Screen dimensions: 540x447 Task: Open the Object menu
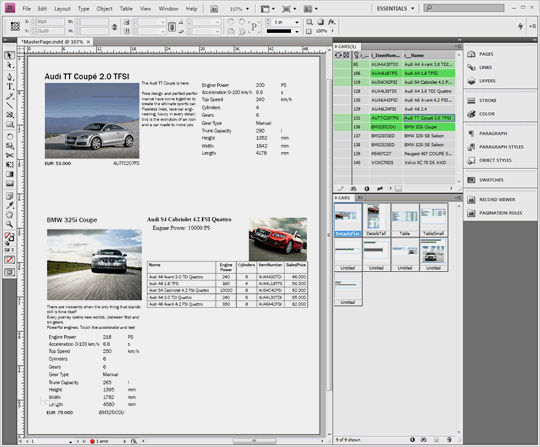click(x=104, y=9)
